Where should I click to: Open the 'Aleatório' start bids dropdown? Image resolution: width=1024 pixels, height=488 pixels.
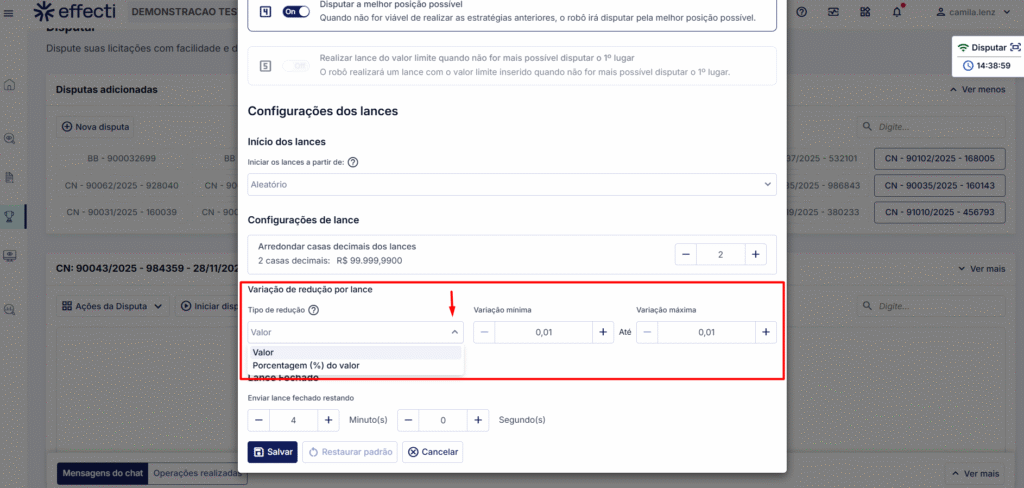click(511, 185)
